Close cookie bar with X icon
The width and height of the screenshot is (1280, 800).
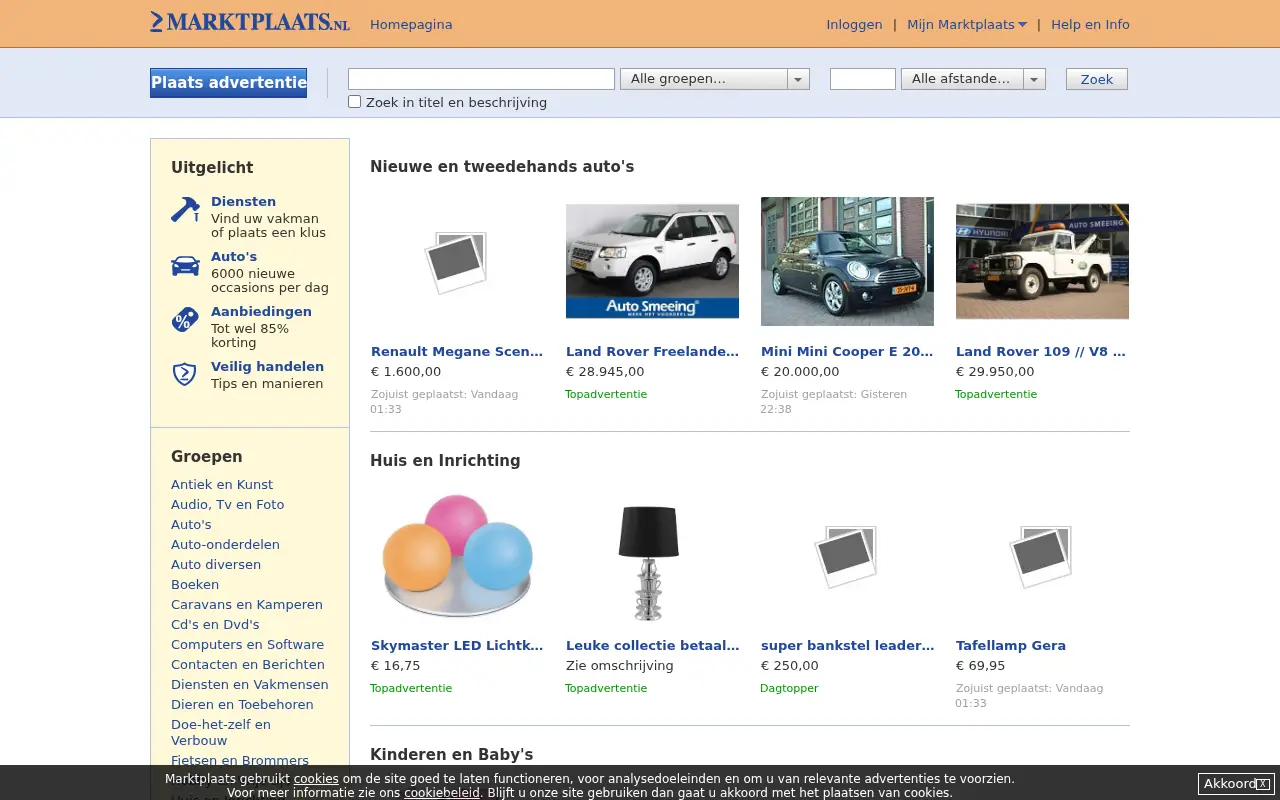1263,784
